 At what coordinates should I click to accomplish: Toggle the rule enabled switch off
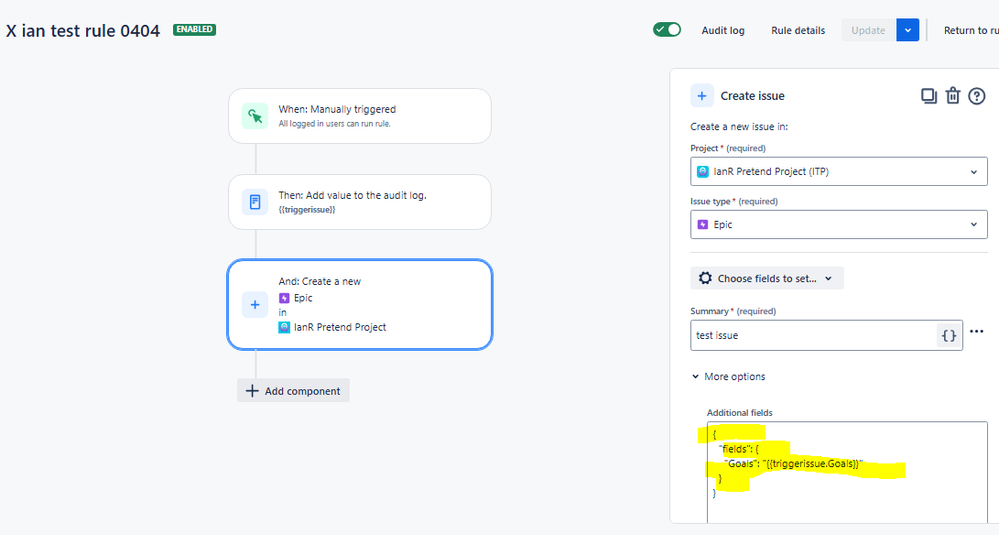666,29
